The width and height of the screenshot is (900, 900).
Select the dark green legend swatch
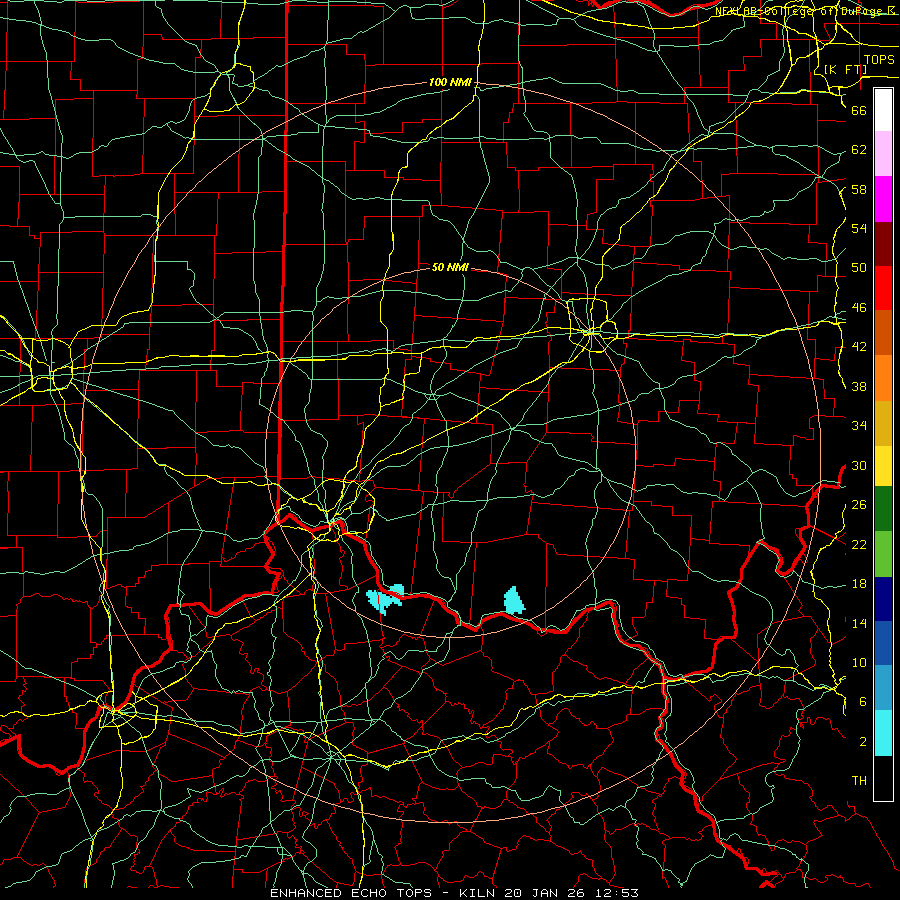(883, 509)
